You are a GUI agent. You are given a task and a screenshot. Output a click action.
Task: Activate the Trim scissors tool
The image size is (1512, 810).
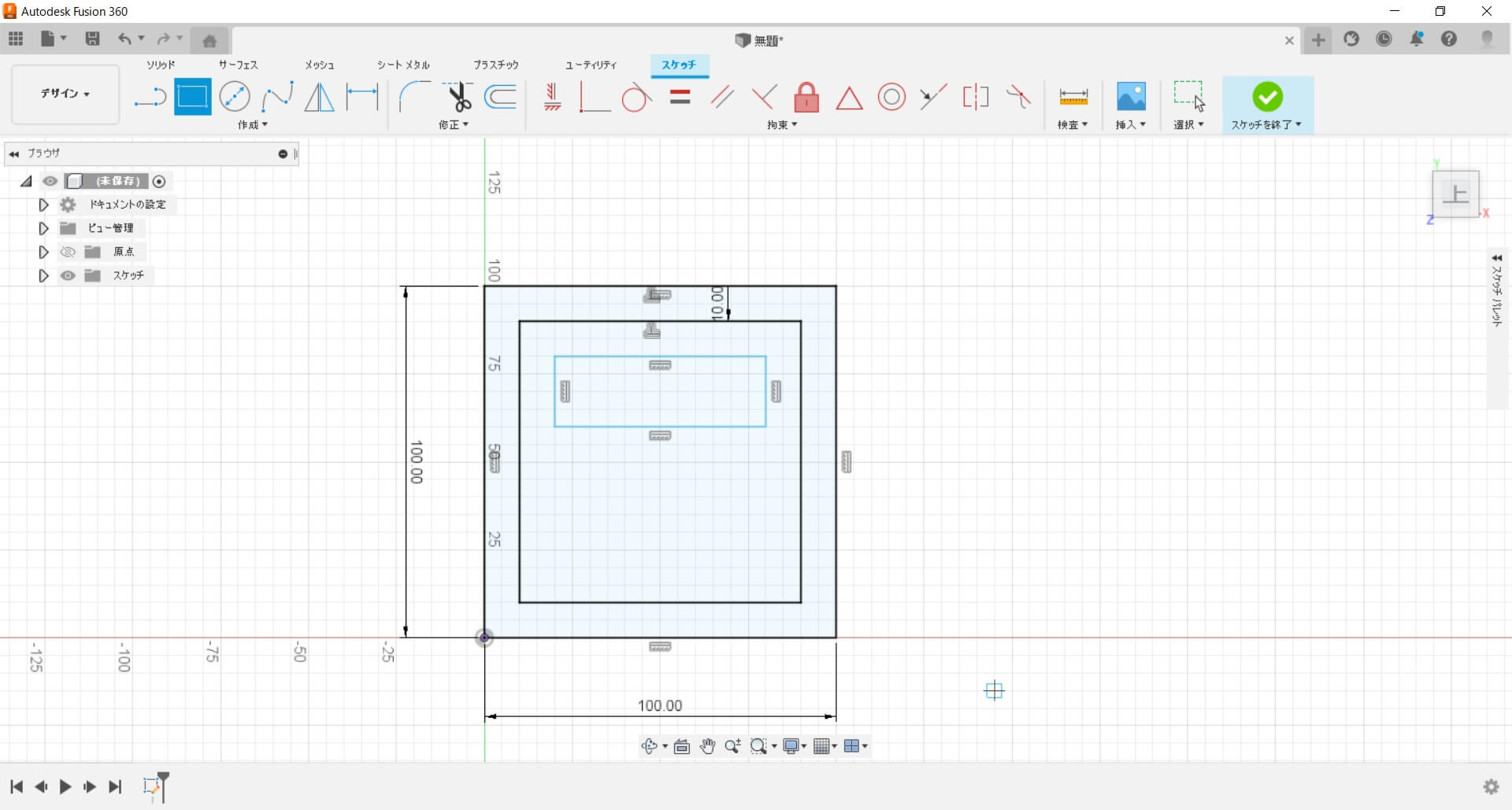(x=458, y=98)
